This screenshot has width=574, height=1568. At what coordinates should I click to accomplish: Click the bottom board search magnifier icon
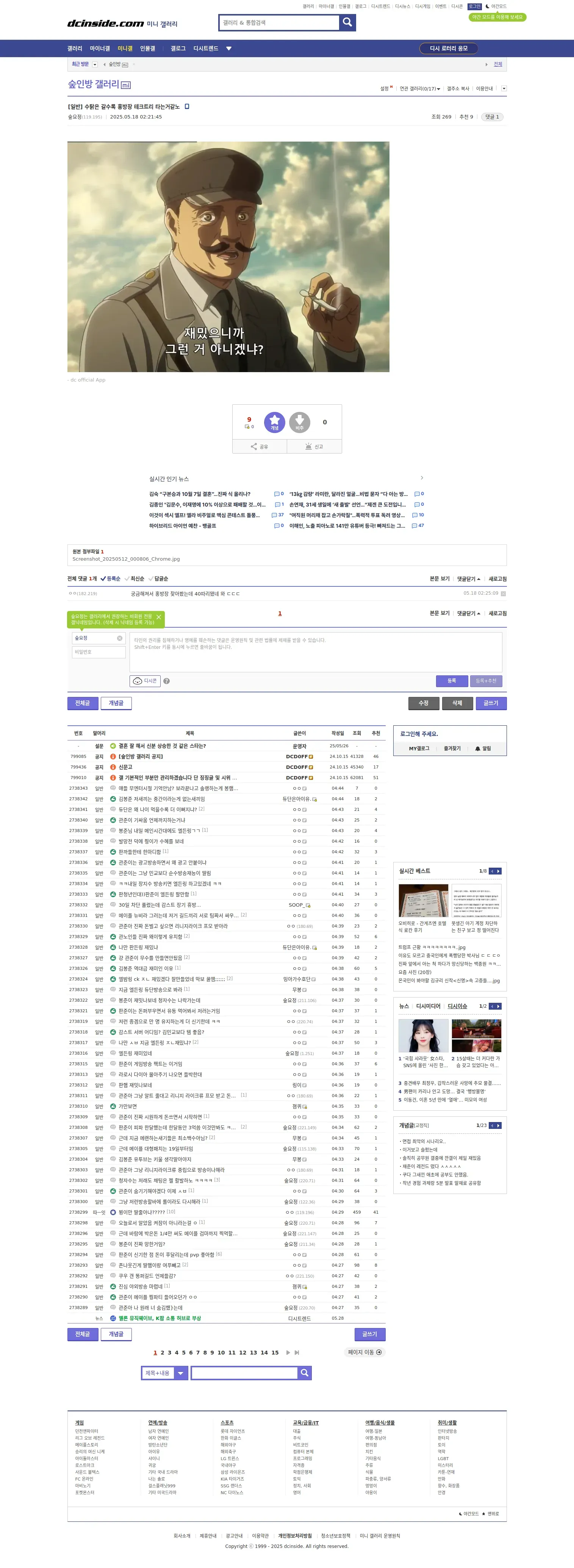[305, 1373]
